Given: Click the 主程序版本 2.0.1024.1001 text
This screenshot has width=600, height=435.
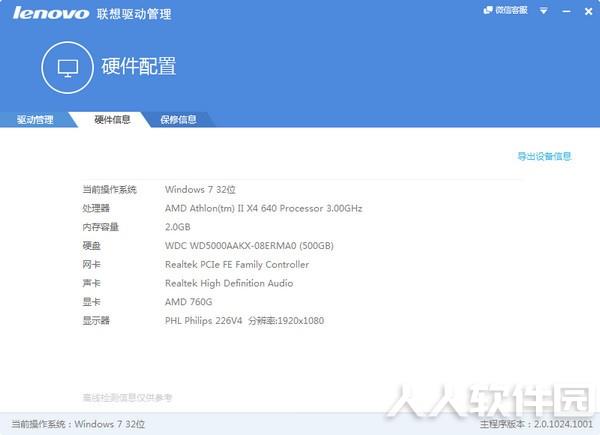Looking at the screenshot, I should pyautogui.click(x=536, y=424).
